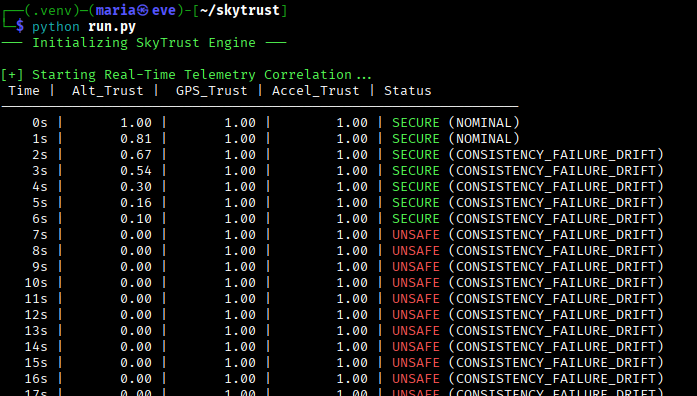Click '(CONSISTENCY_FAILURE_DRIFT)' in the 8s row
Viewport: 697px width, 396px height.
[x=556, y=251]
